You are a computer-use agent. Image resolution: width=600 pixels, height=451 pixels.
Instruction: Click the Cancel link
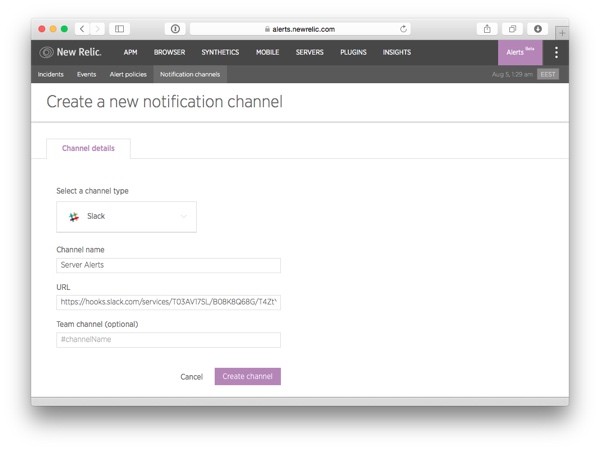(192, 377)
